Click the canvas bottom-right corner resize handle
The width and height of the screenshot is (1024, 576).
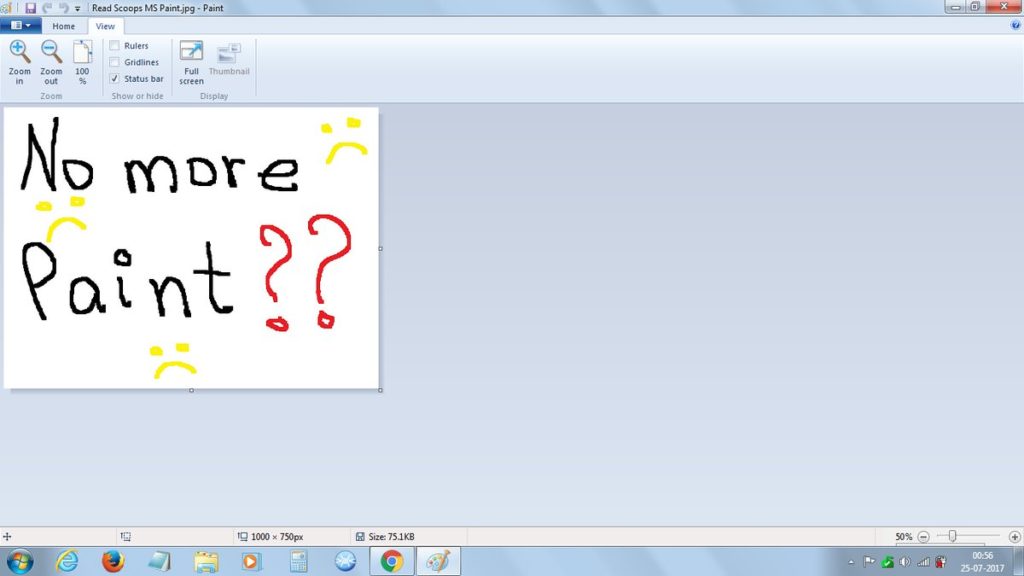pyautogui.click(x=380, y=391)
